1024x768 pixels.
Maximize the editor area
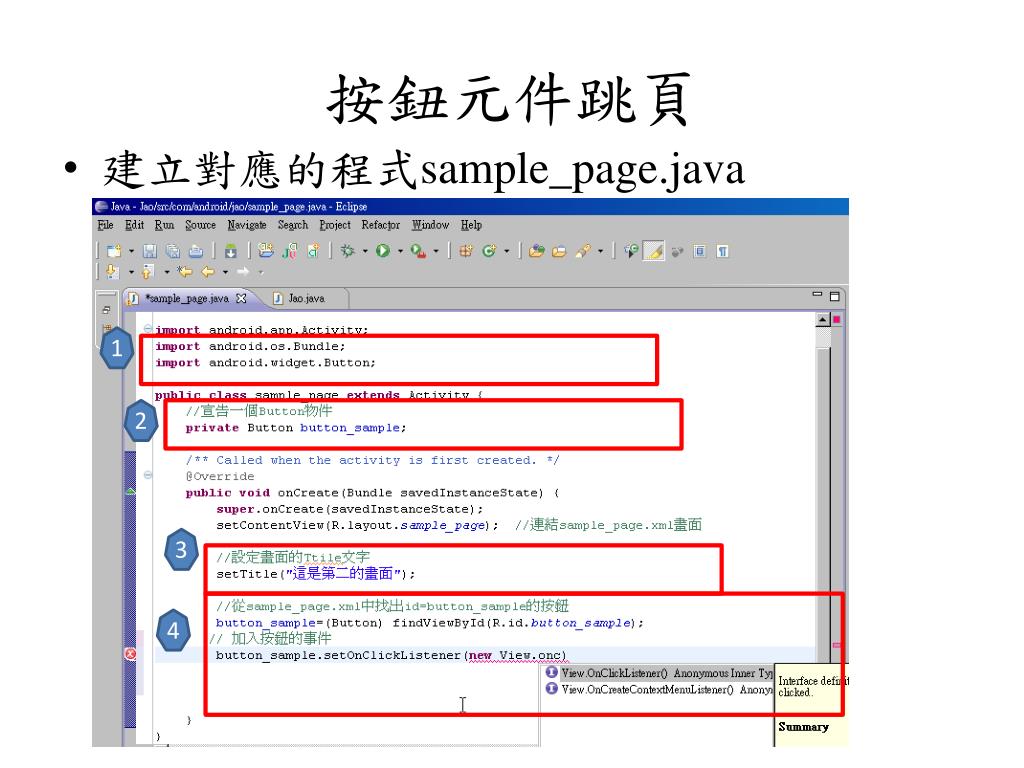point(835,296)
